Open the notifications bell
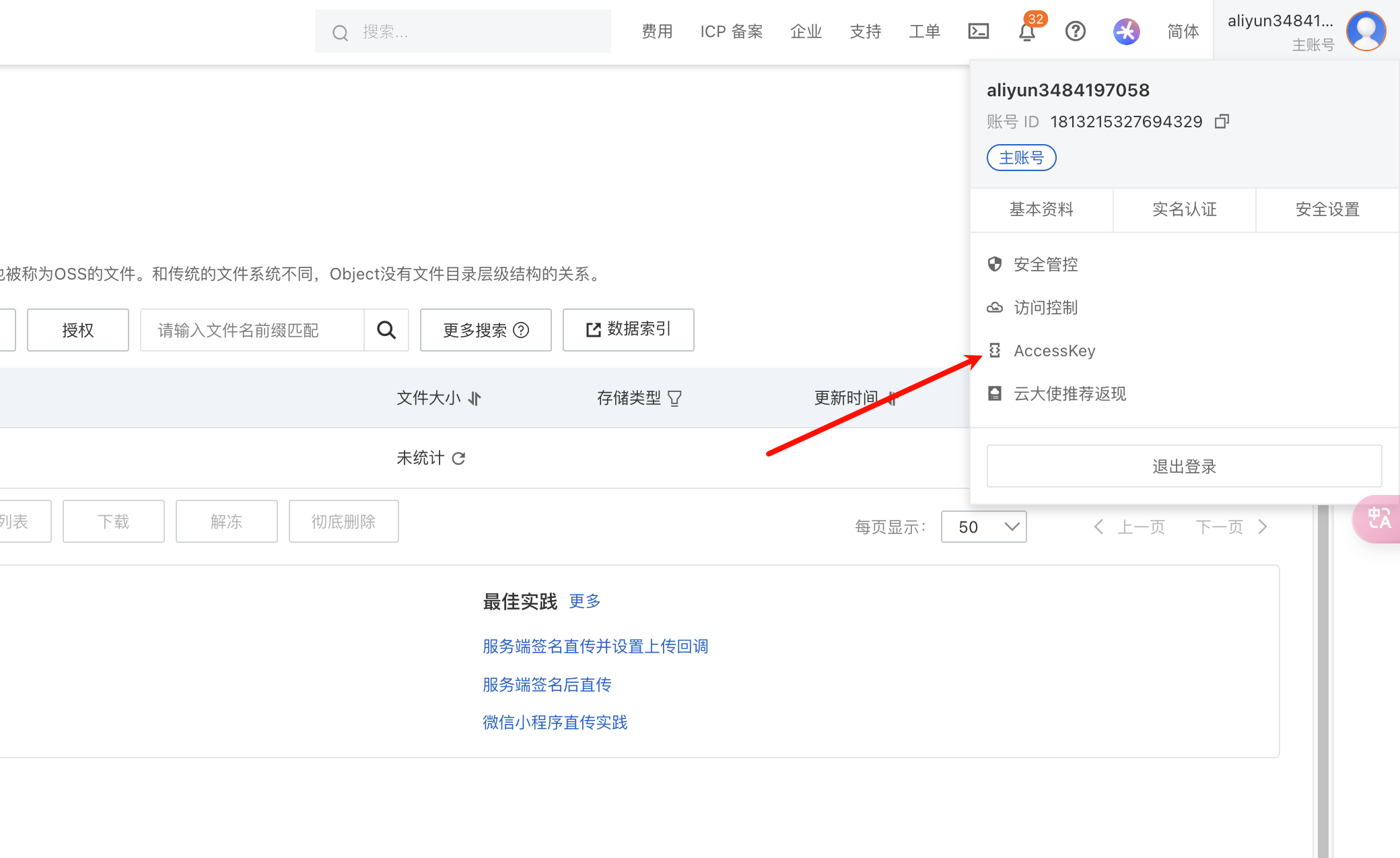Viewport: 1400px width, 858px height. pos(1026,31)
